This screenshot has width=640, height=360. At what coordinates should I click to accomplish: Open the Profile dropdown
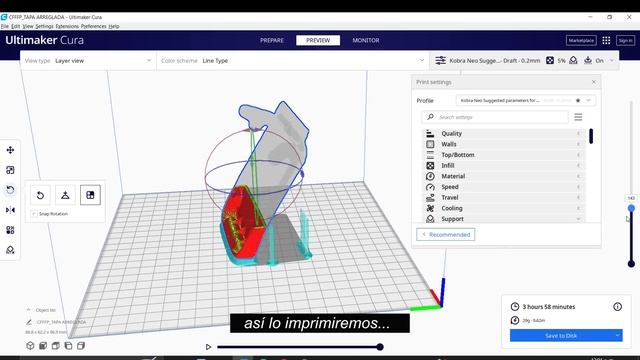tap(526, 100)
